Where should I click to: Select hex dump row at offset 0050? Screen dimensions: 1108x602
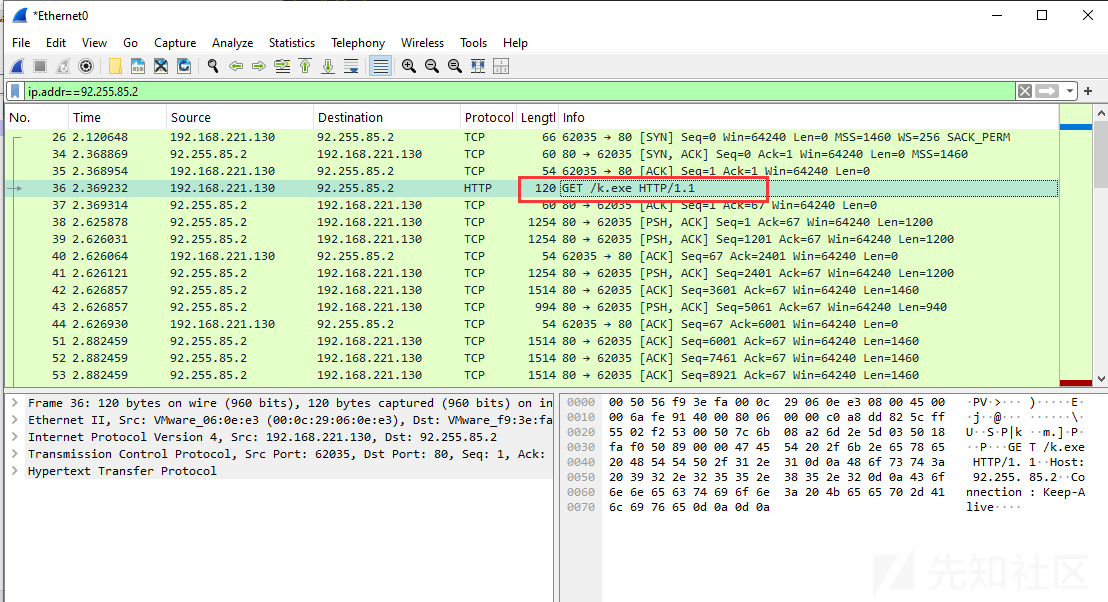pyautogui.click(x=825, y=477)
